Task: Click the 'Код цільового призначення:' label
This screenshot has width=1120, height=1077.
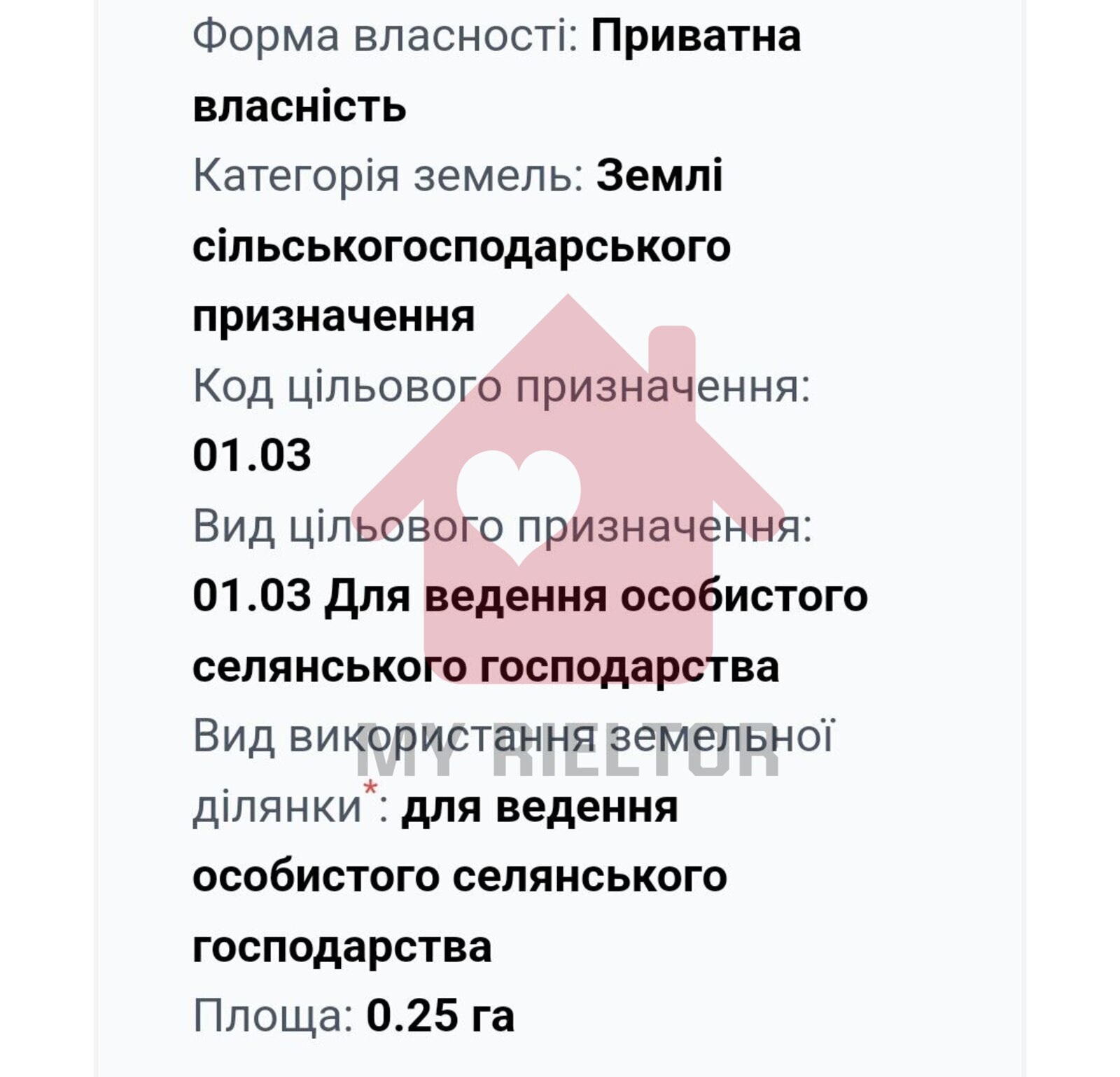Action: (x=500, y=386)
